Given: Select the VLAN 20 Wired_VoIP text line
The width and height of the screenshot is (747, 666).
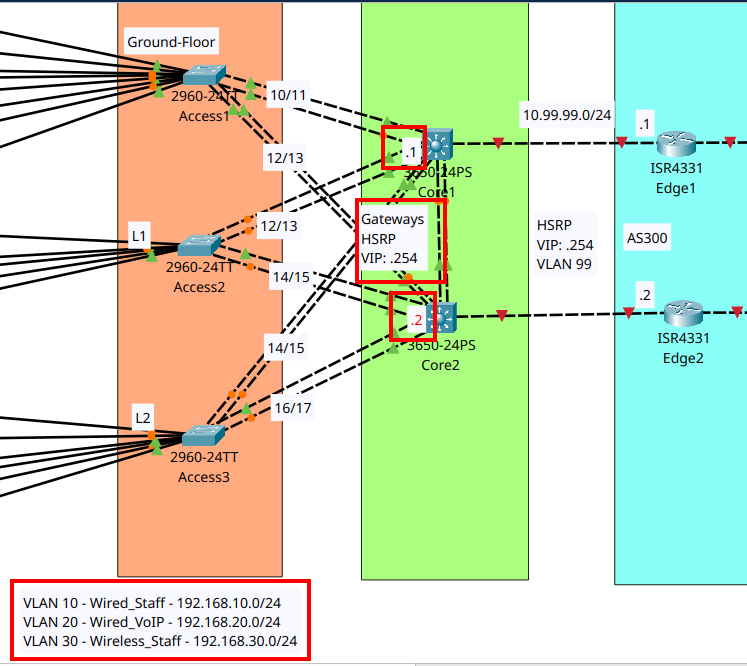Looking at the screenshot, I should click(x=151, y=622).
